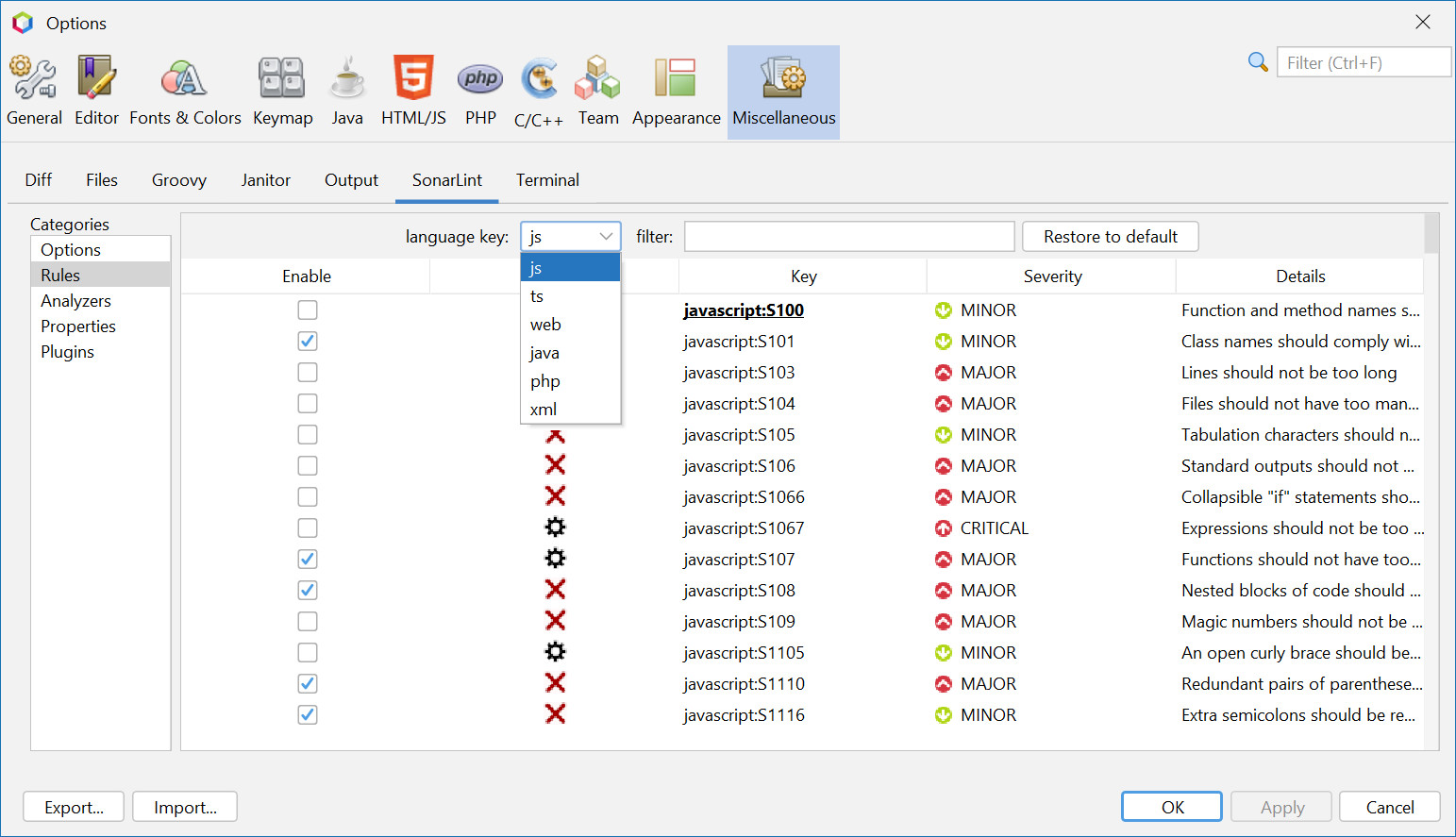This screenshot has width=1456, height=837.
Task: Select the Fonts & Colors category
Action: point(185,92)
